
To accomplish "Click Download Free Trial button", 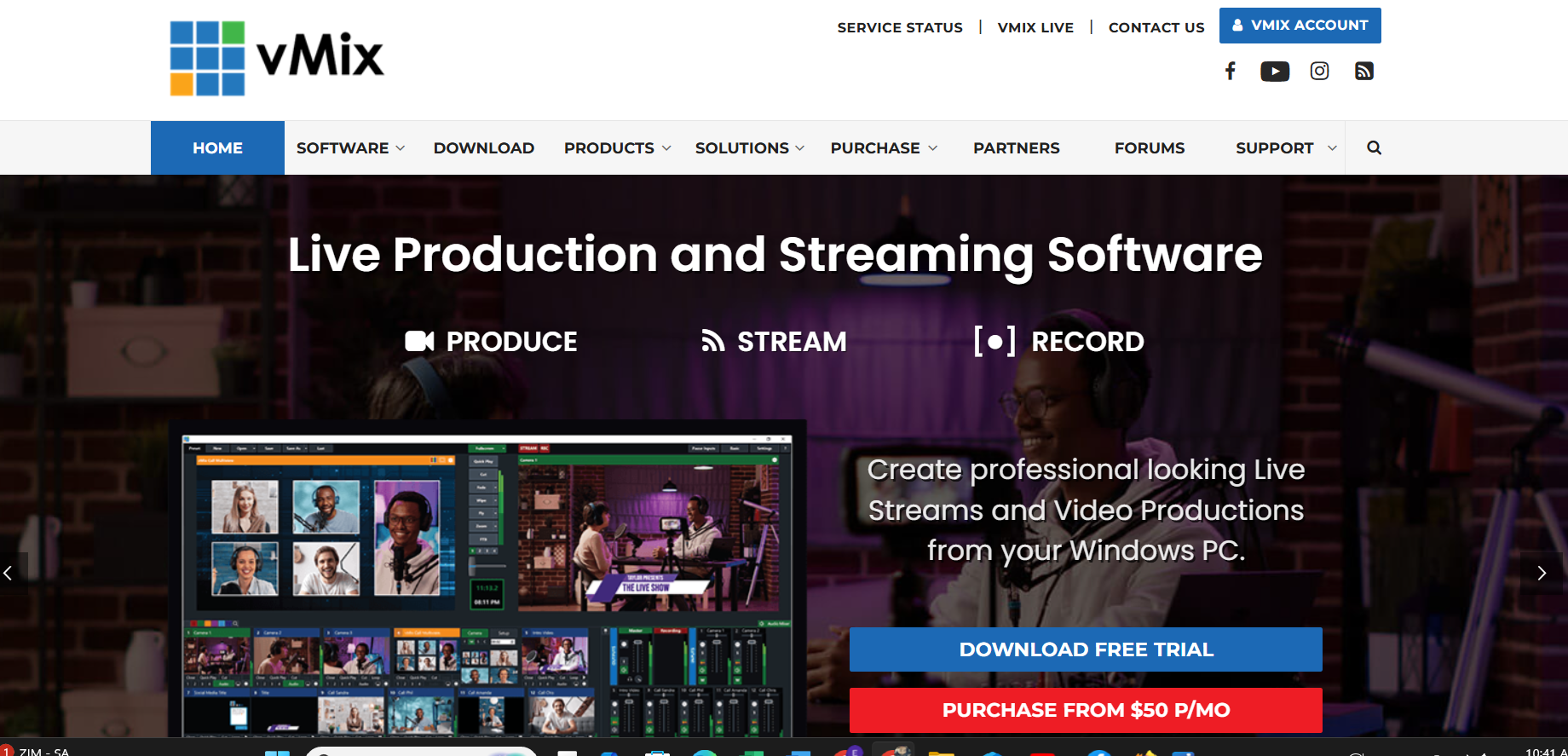I will 1086,649.
